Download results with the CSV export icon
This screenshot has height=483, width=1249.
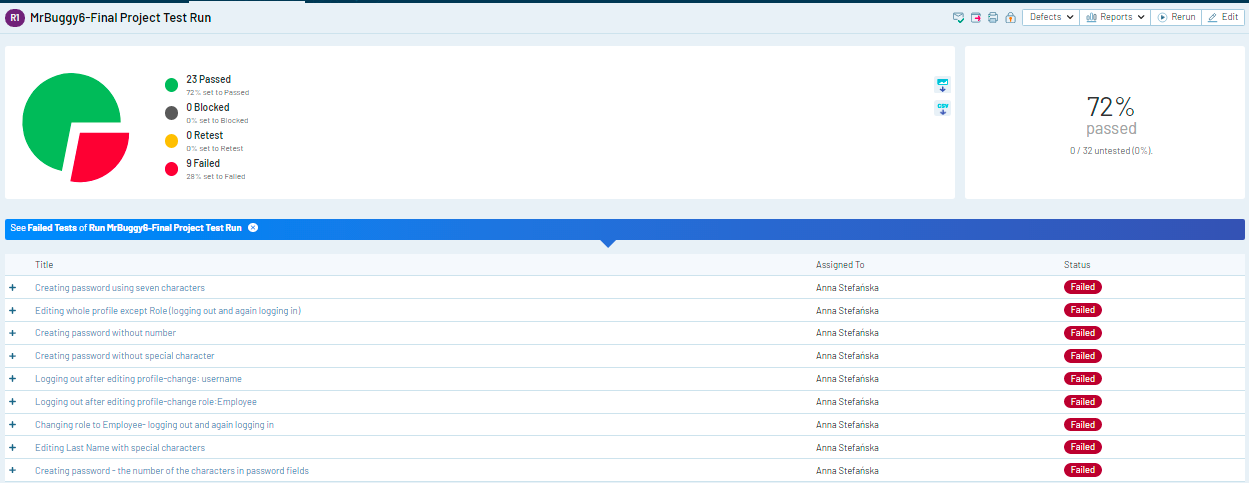click(x=942, y=108)
